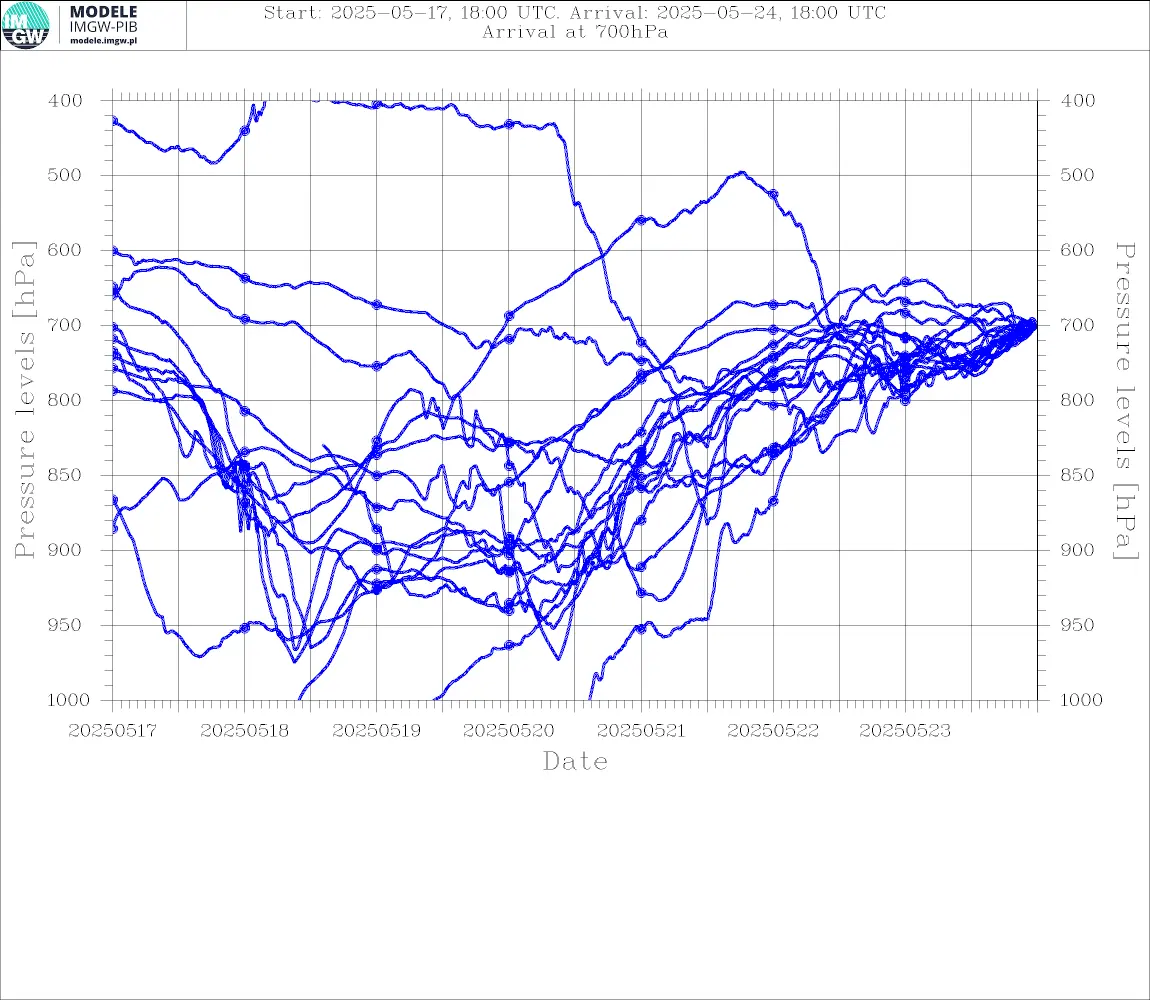Click the 20250518 date label
The height and width of the screenshot is (1000, 1150).
point(245,731)
